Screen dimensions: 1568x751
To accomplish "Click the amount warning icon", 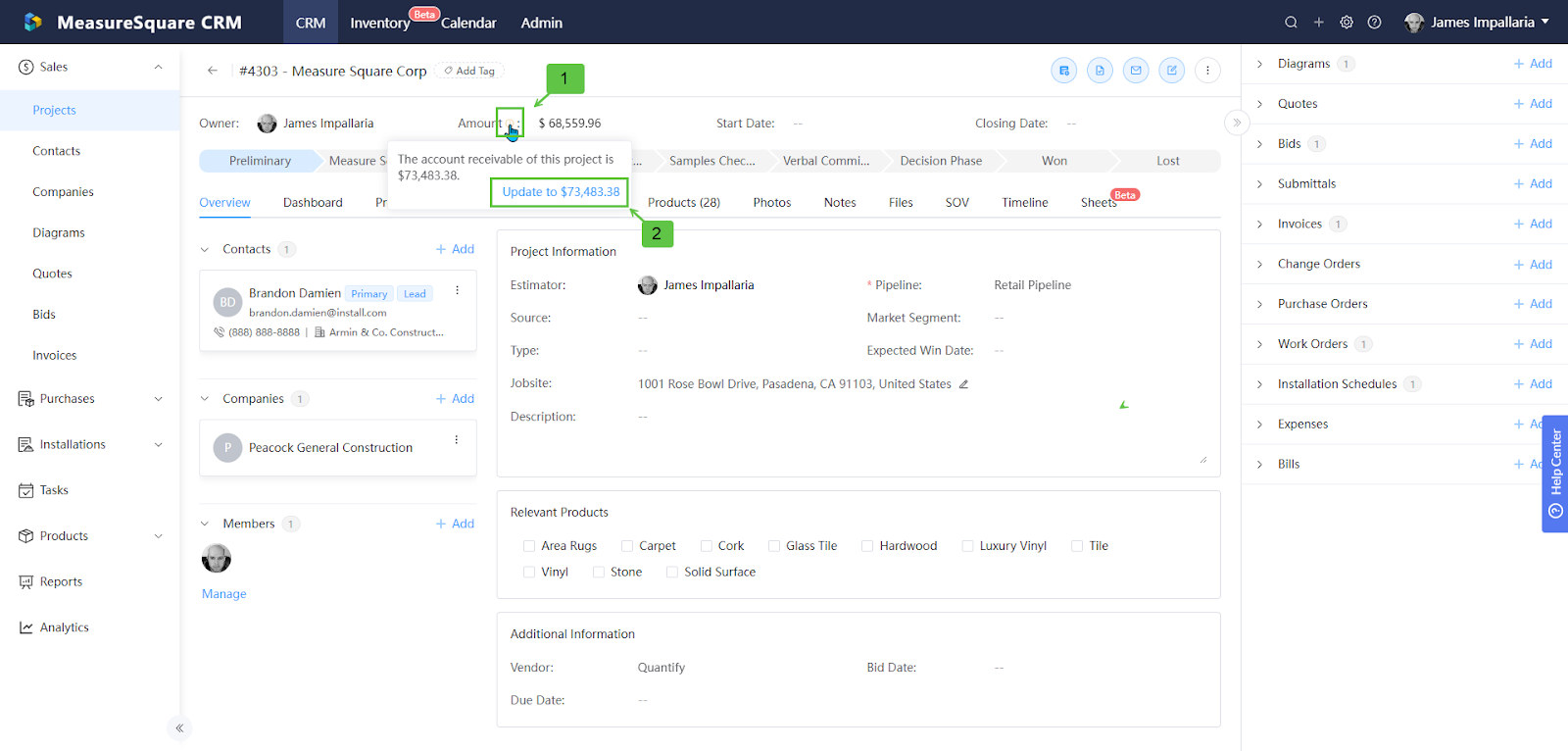I will (x=511, y=123).
